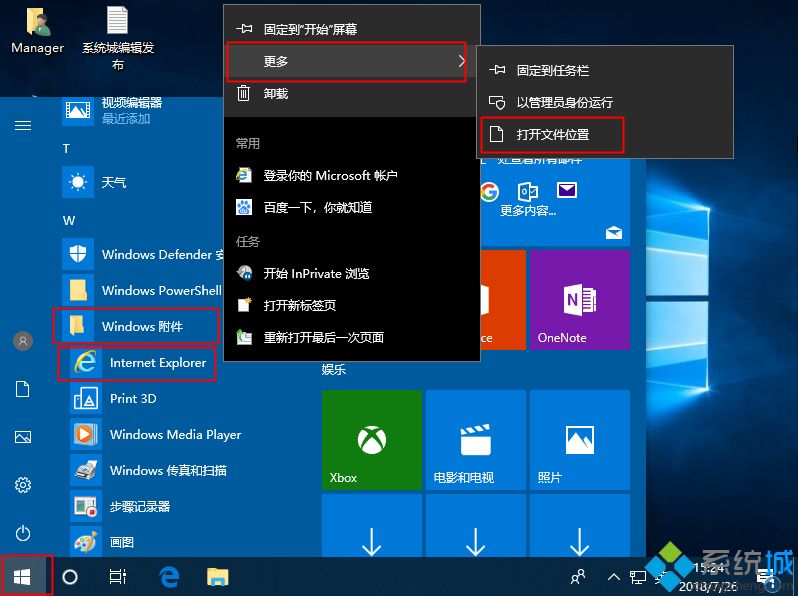
Task: Open Documents icon in Start sidebar
Action: click(23, 389)
